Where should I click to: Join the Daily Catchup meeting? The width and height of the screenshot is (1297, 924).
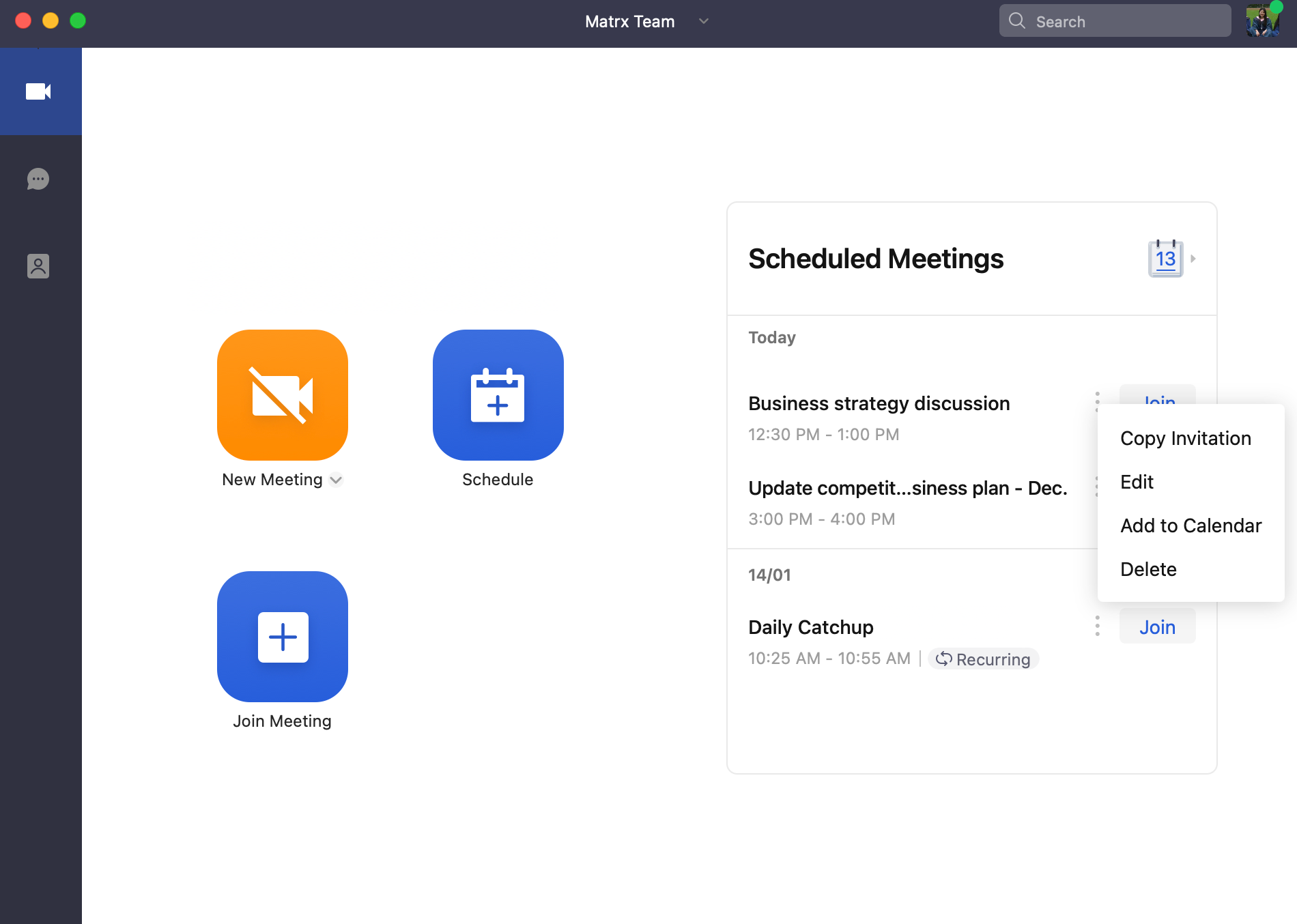coord(1157,626)
